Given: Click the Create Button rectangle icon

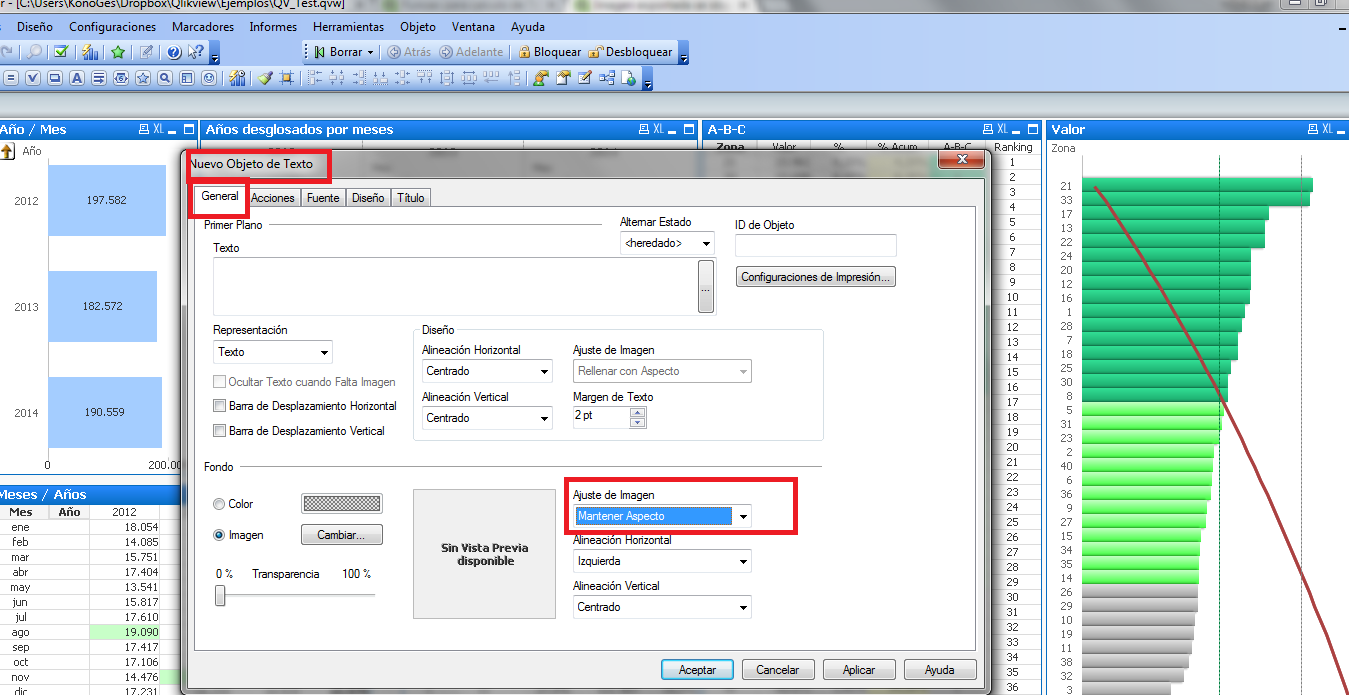Looking at the screenshot, I should click(55, 77).
